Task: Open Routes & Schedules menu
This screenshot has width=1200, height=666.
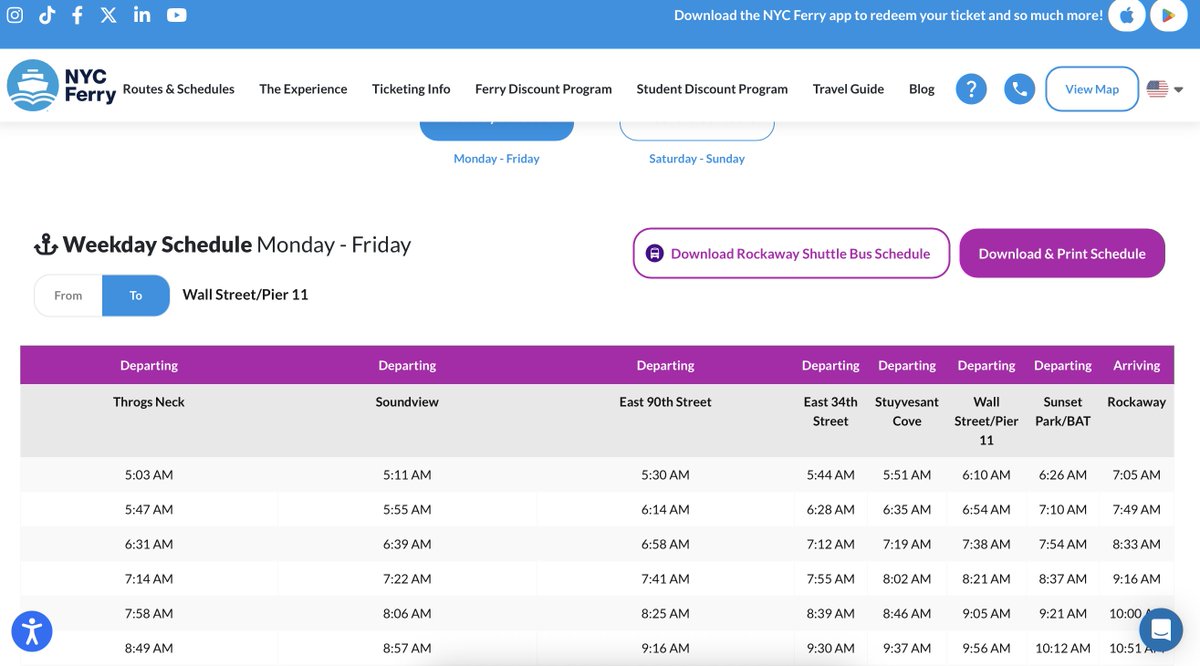Action: point(179,89)
